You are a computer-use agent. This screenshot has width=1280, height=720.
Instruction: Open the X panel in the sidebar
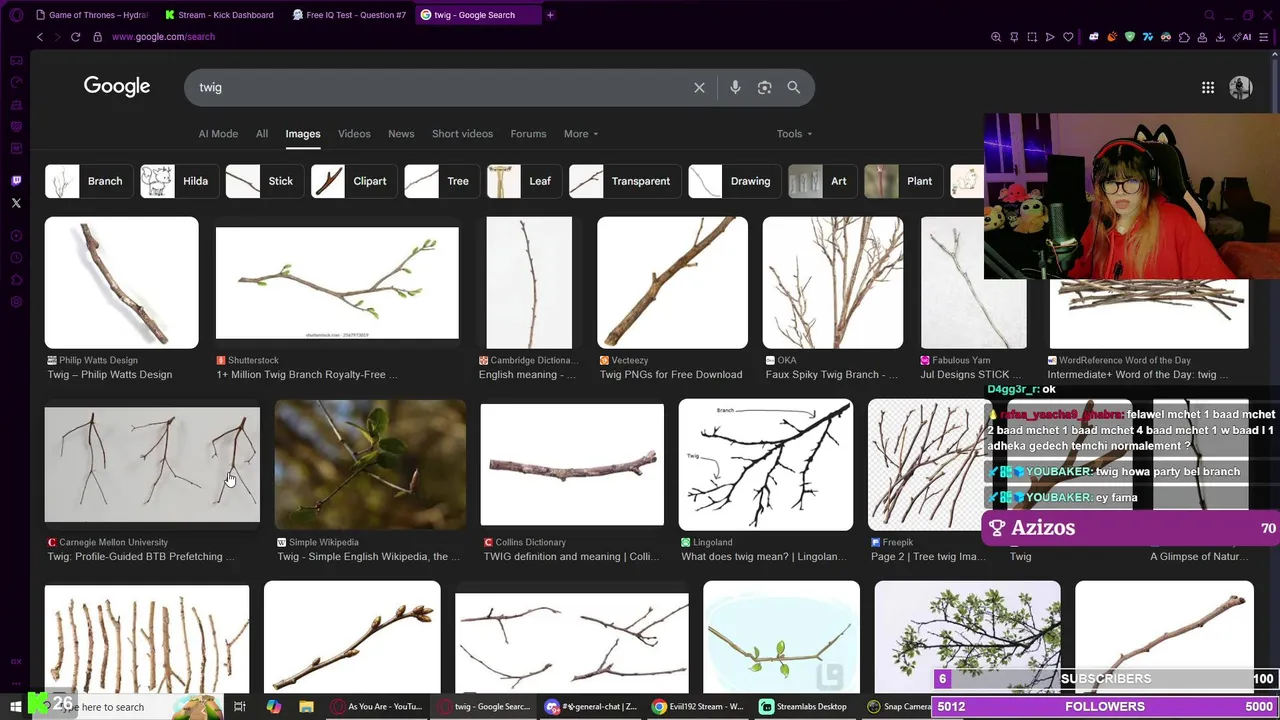point(16,203)
